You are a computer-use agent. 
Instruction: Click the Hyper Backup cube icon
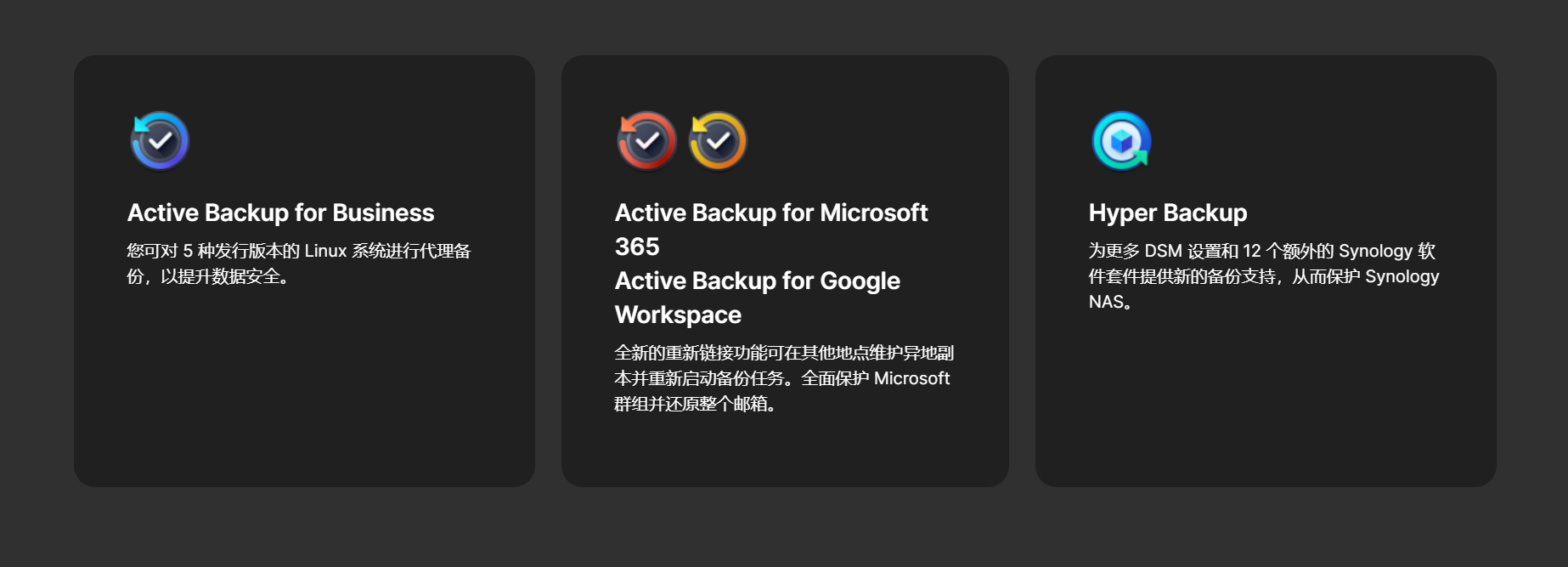point(1121,141)
